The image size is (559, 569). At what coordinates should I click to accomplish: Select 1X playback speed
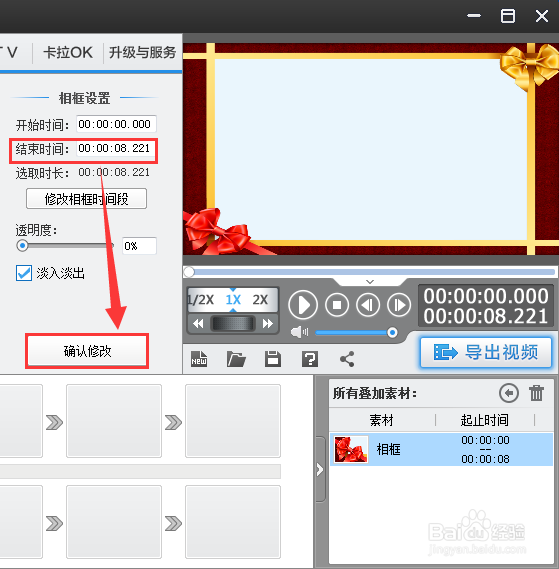233,300
